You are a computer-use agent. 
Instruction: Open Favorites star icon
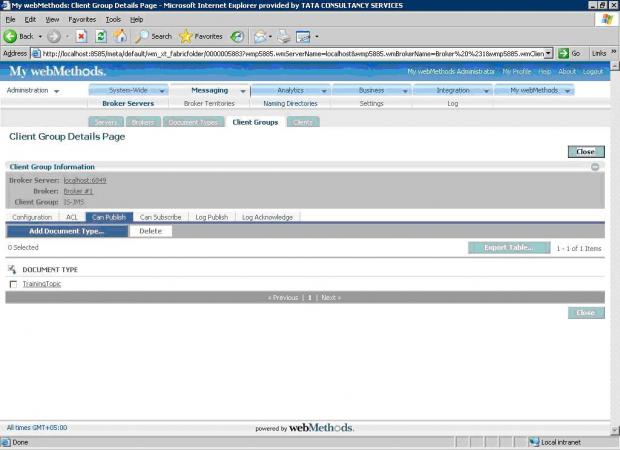(185, 36)
